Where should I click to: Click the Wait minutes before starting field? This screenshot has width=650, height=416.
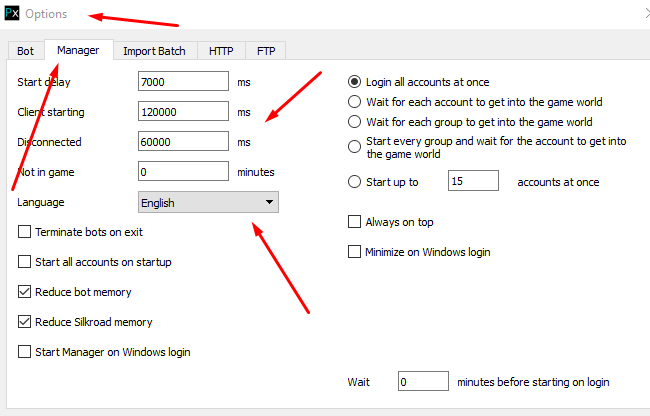pyautogui.click(x=422, y=381)
